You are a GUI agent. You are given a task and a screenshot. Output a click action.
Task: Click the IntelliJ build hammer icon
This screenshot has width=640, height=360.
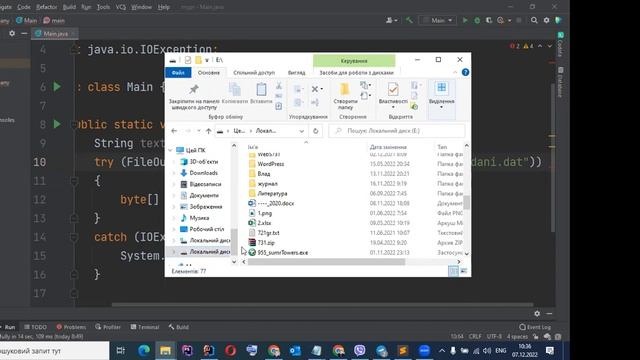[409, 20]
